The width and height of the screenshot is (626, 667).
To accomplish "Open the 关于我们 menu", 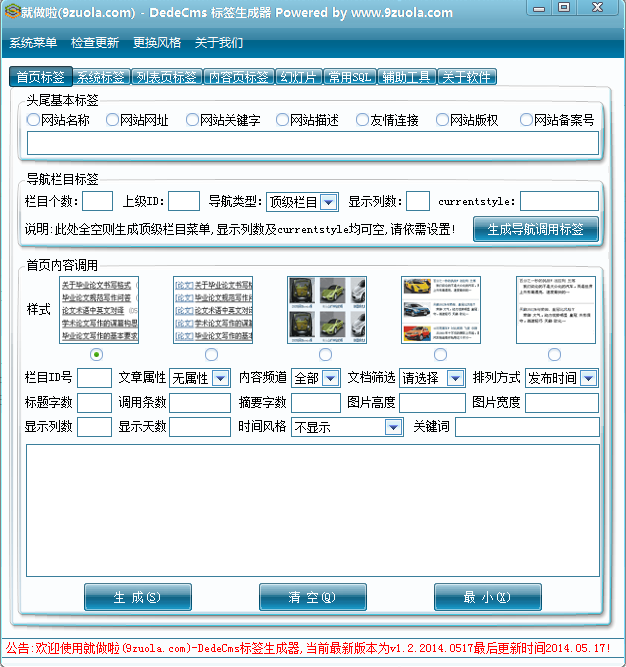I will click(x=219, y=43).
